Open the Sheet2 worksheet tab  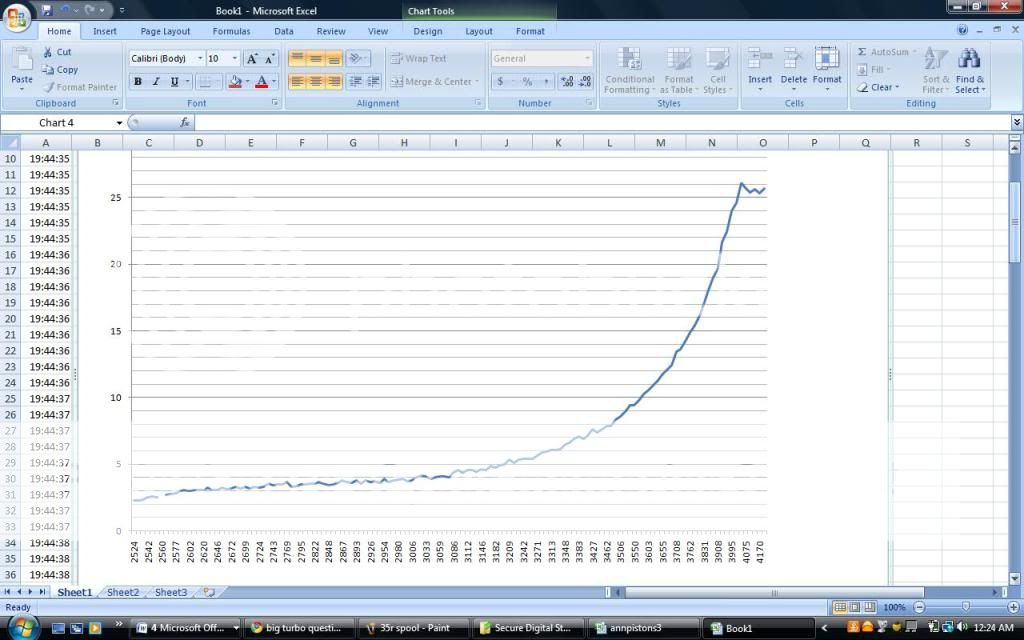pyautogui.click(x=123, y=592)
